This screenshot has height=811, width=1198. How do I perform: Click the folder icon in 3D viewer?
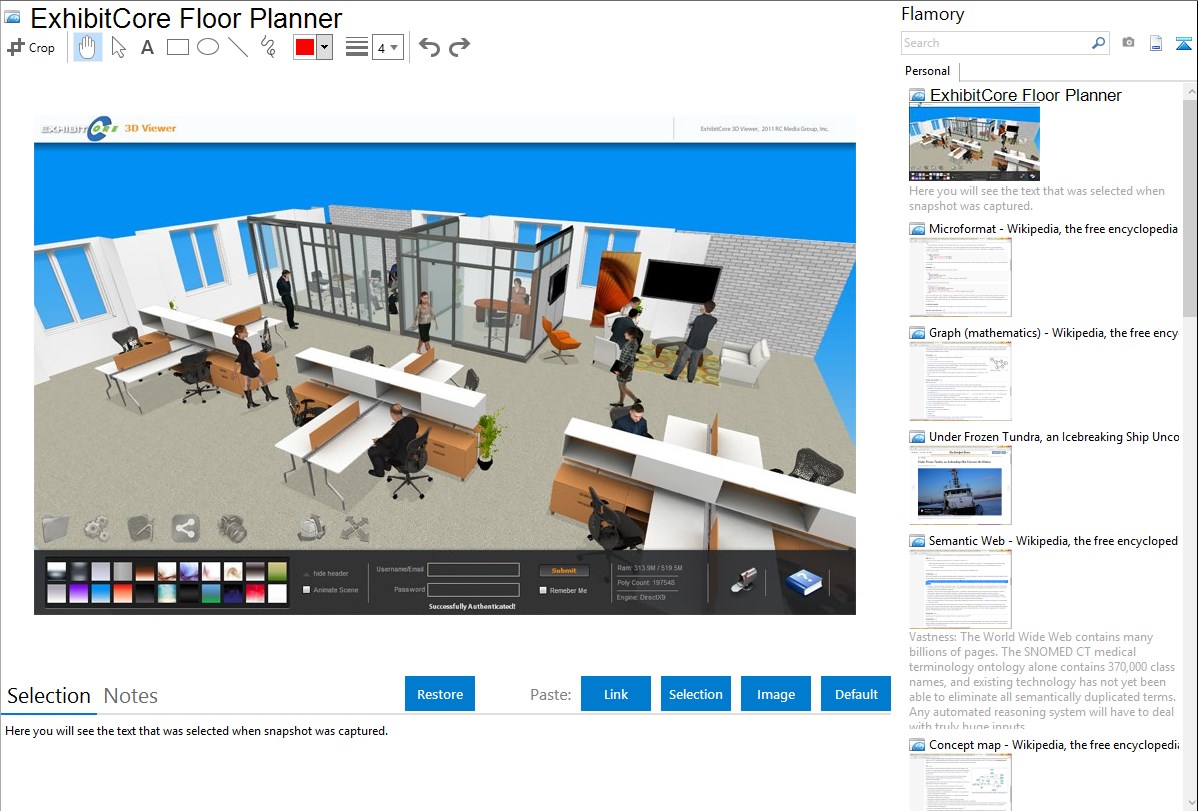tap(56, 527)
